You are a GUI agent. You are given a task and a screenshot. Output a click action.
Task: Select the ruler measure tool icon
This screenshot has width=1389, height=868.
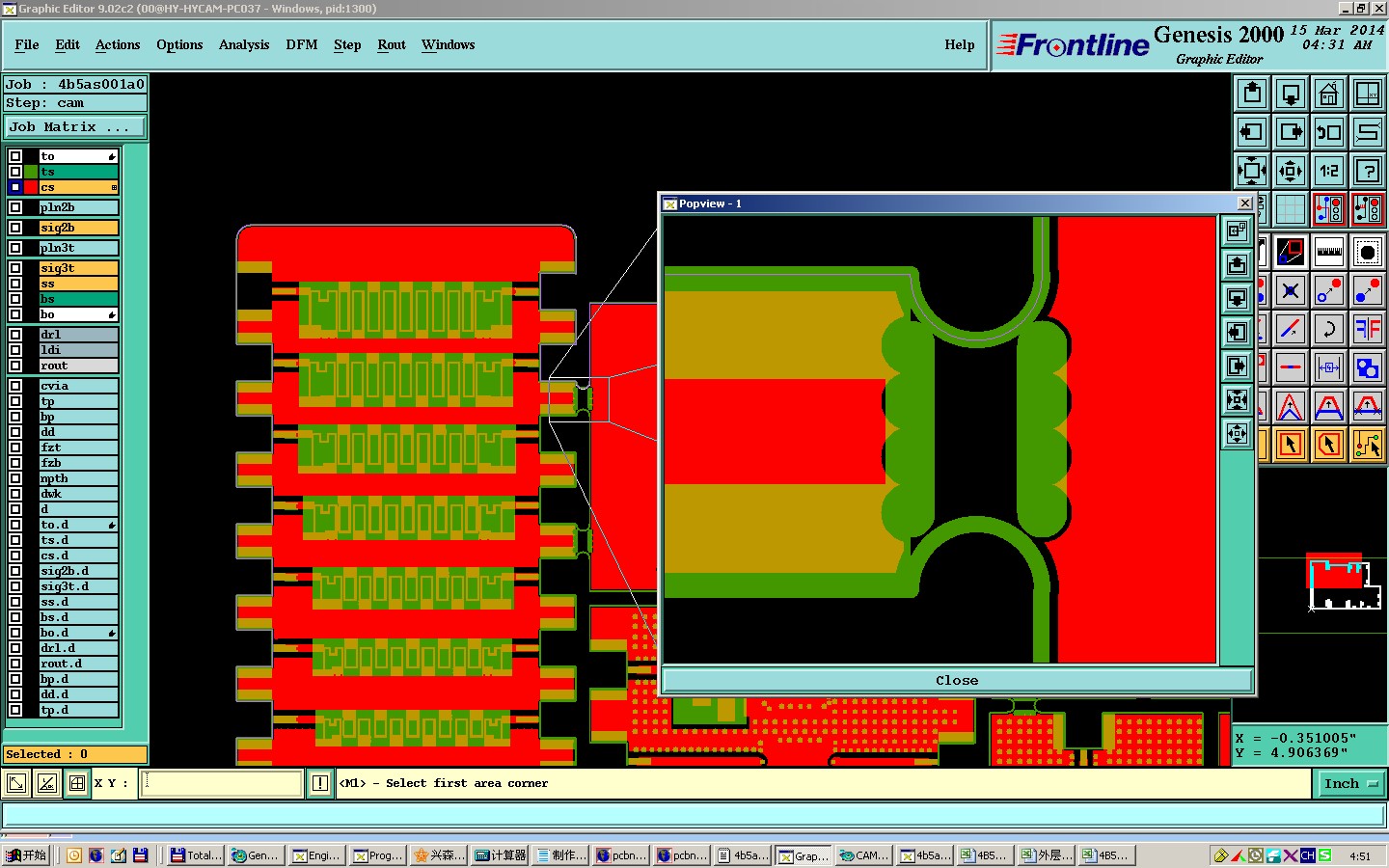(1329, 253)
